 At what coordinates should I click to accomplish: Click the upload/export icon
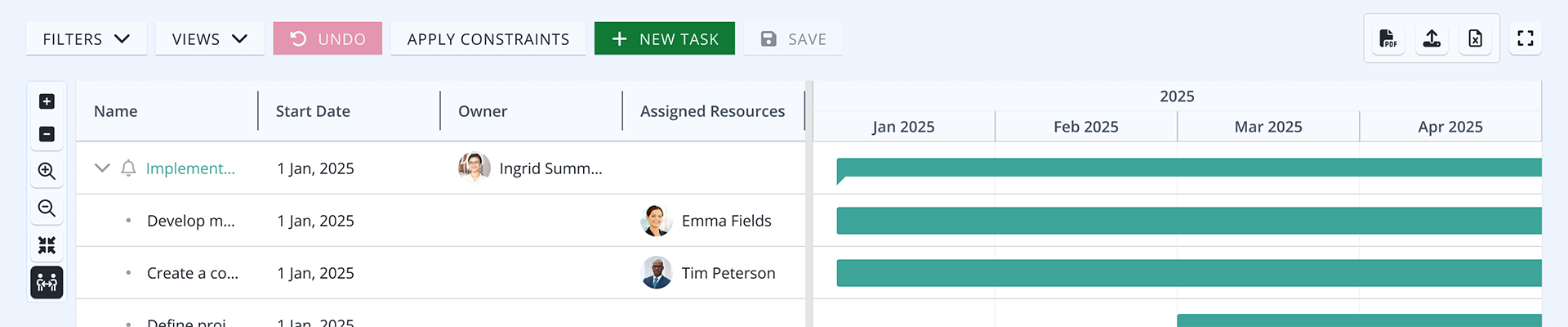[x=1432, y=38]
